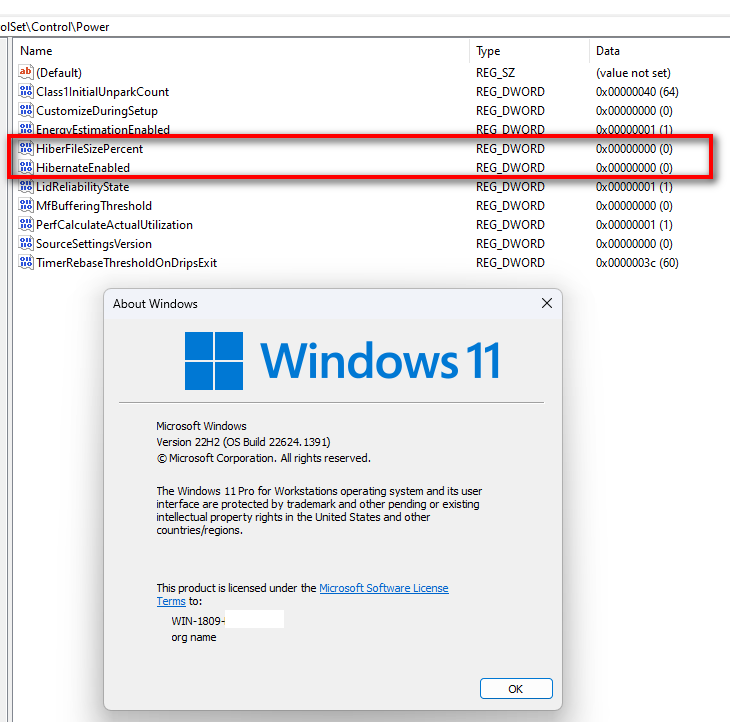The image size is (730, 722).
Task: Click the REG_SZ type cell
Action: coord(495,73)
